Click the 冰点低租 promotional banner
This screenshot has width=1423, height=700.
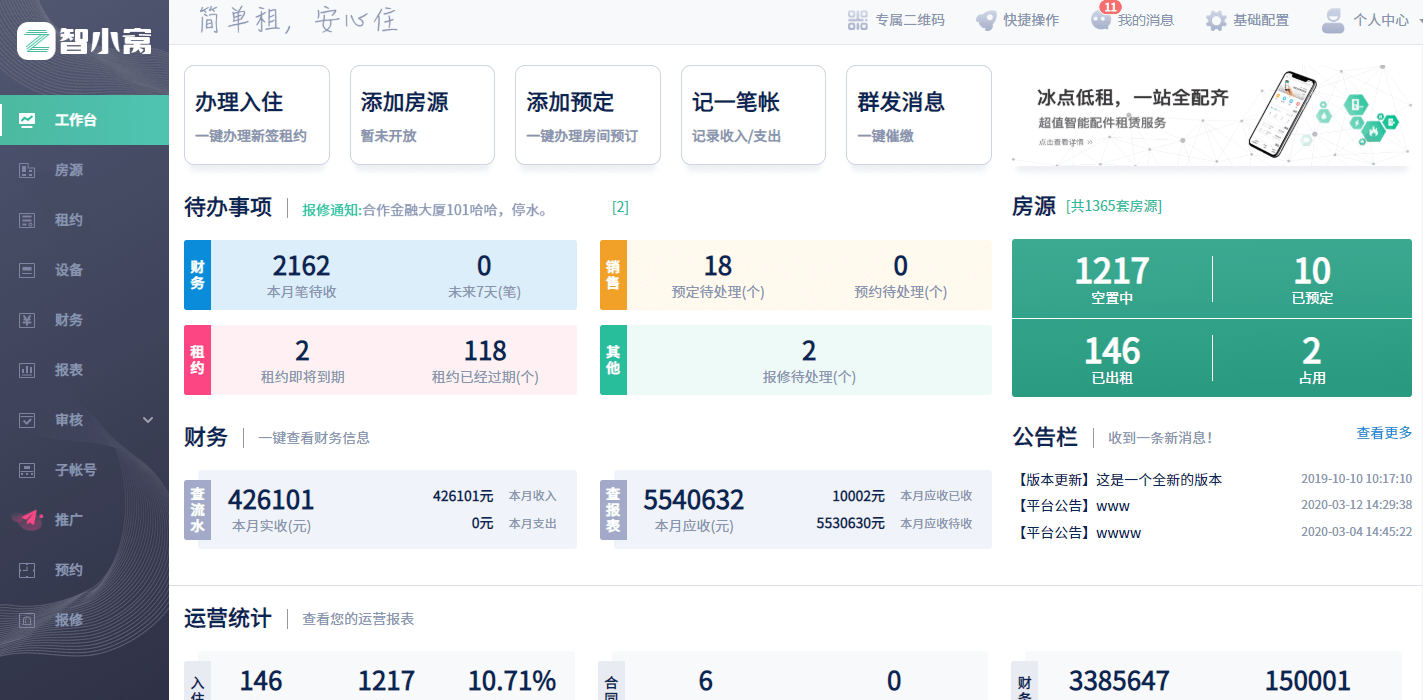(1212, 115)
